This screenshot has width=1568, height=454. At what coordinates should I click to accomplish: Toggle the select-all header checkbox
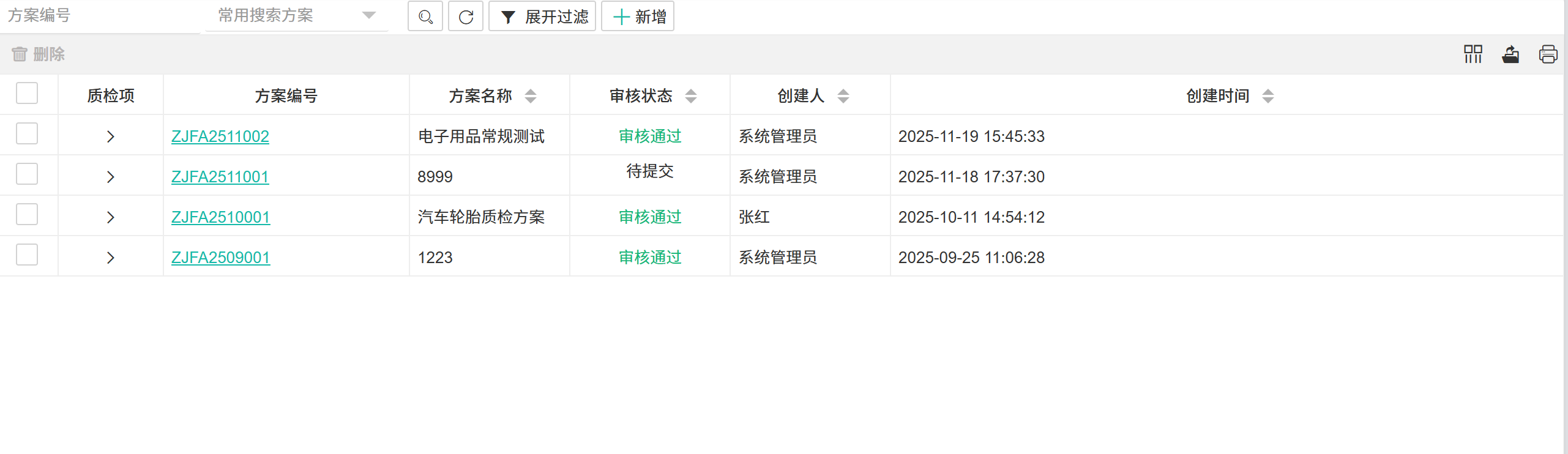click(27, 94)
